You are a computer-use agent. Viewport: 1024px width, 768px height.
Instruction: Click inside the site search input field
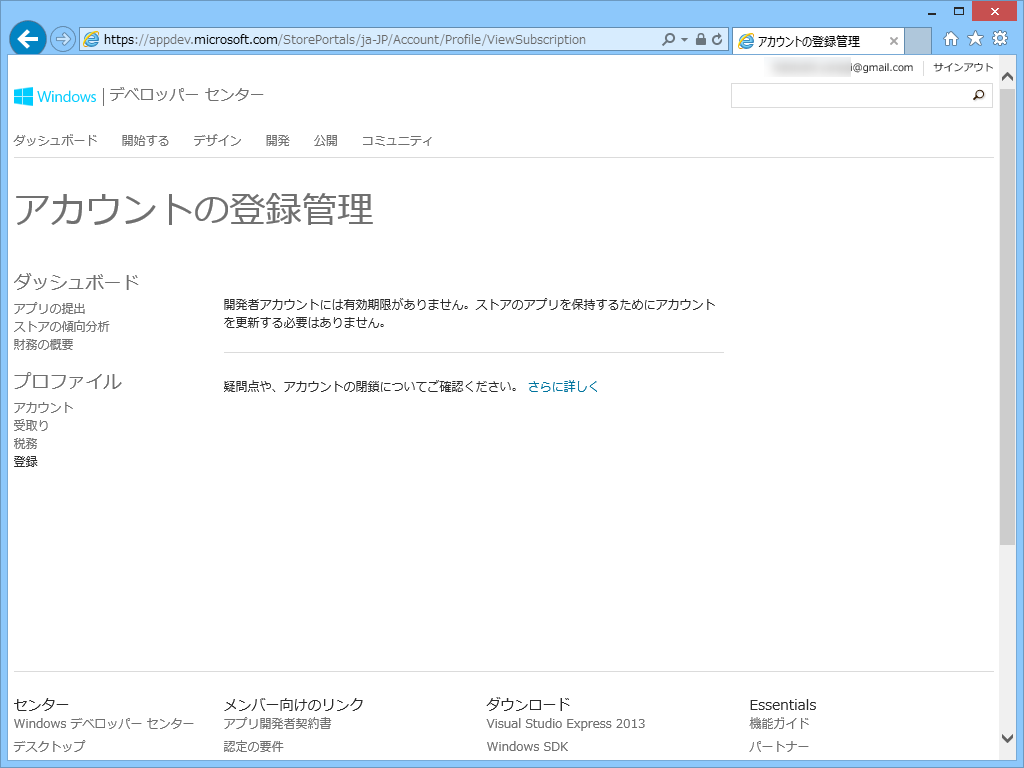click(850, 96)
